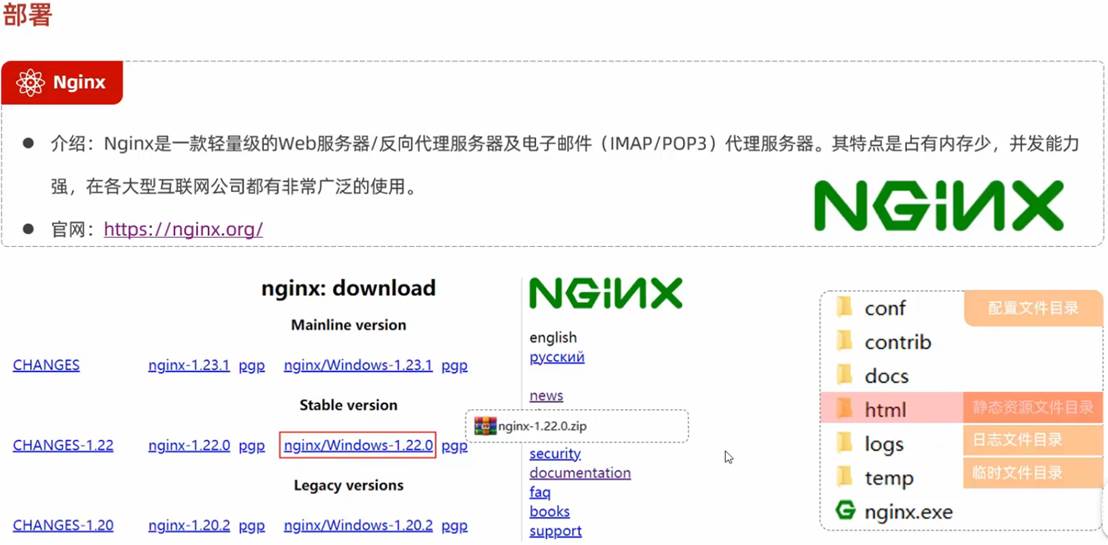Select the nginx.exe file name

[909, 512]
